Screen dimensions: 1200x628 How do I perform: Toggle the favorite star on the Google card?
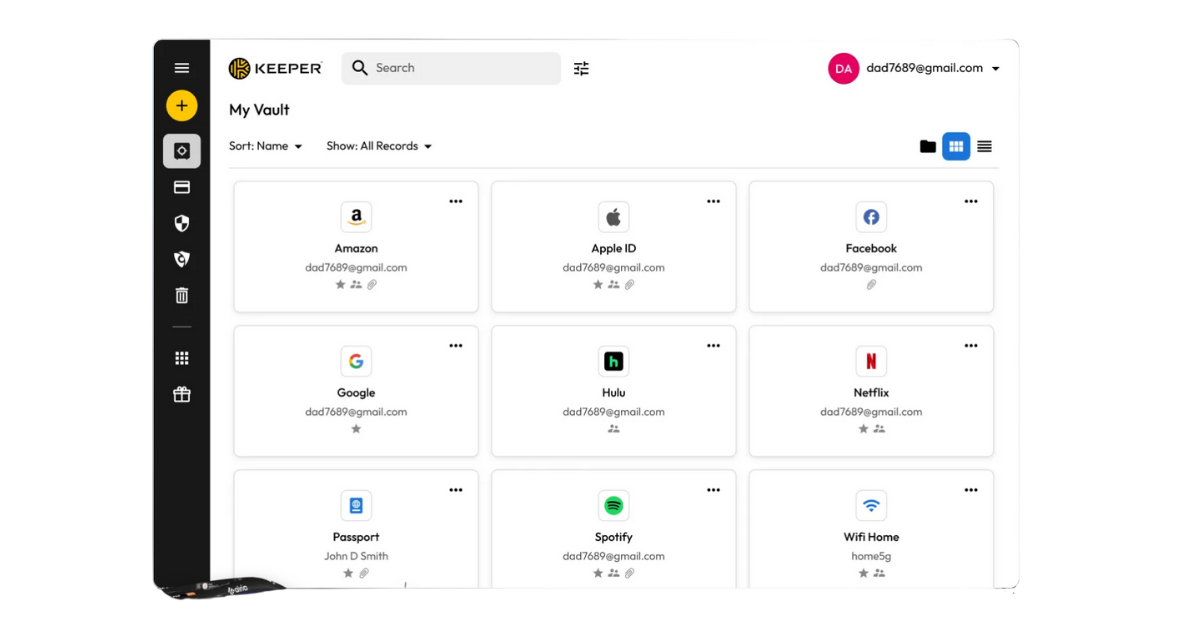click(356, 429)
